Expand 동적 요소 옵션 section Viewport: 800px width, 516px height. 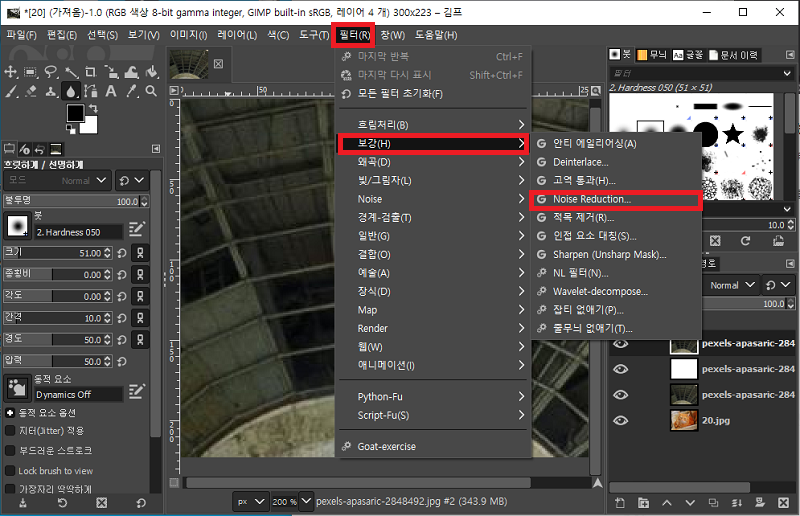pyautogui.click(x=10, y=412)
